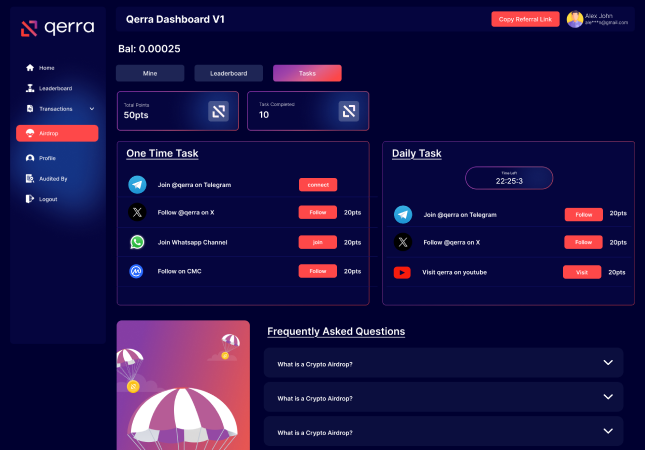Image resolution: width=645 pixels, height=450 pixels.
Task: Click the X icon in One Time Task
Action: (137, 213)
